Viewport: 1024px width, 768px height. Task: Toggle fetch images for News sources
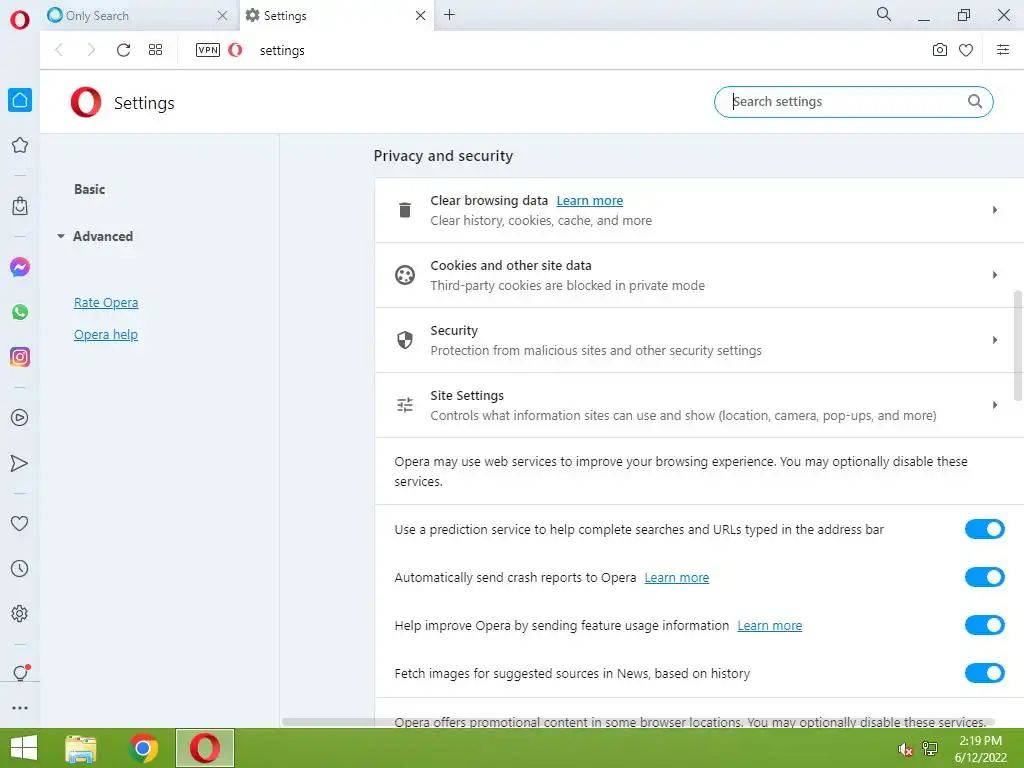[984, 673]
